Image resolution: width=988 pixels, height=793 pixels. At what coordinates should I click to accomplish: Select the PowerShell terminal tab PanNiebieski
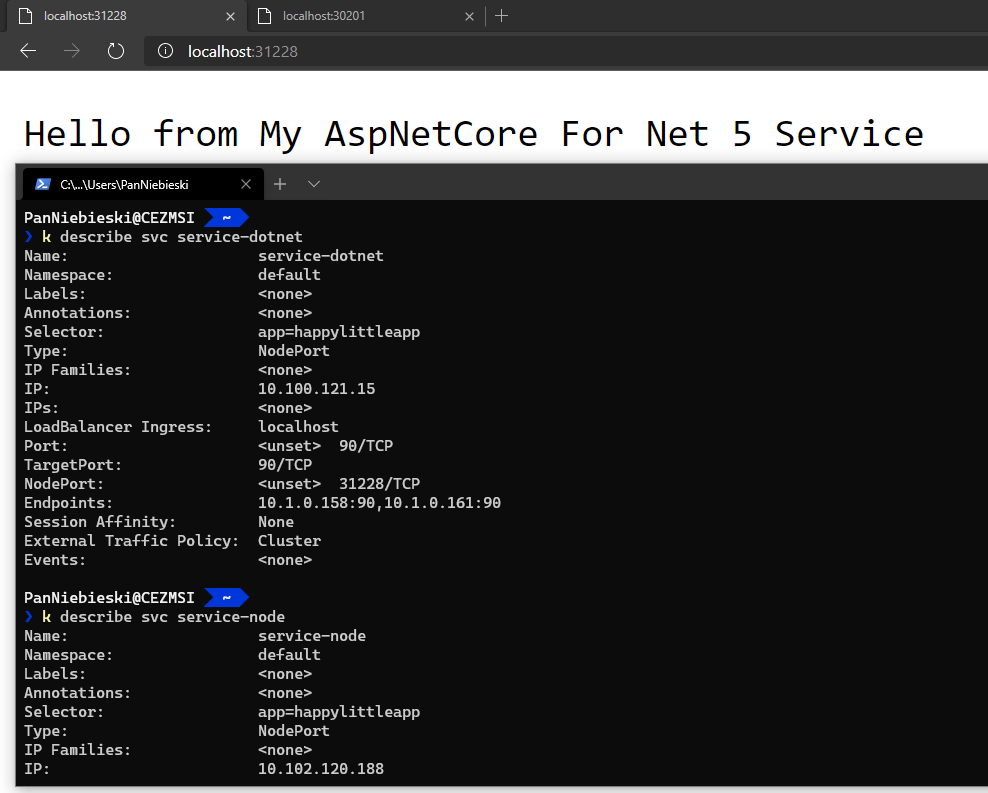coord(143,184)
